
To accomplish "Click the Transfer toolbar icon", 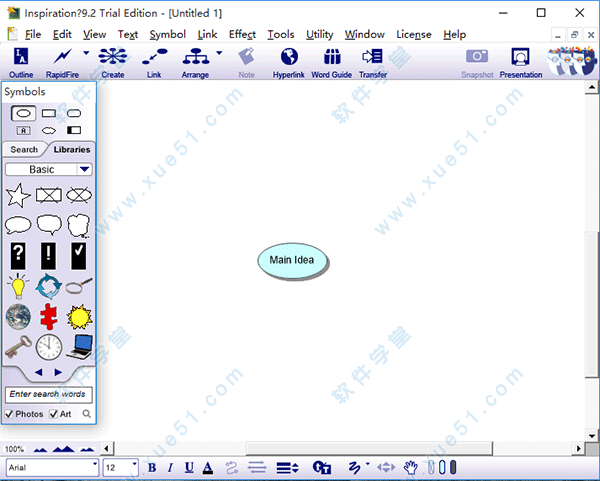I will click(373, 60).
